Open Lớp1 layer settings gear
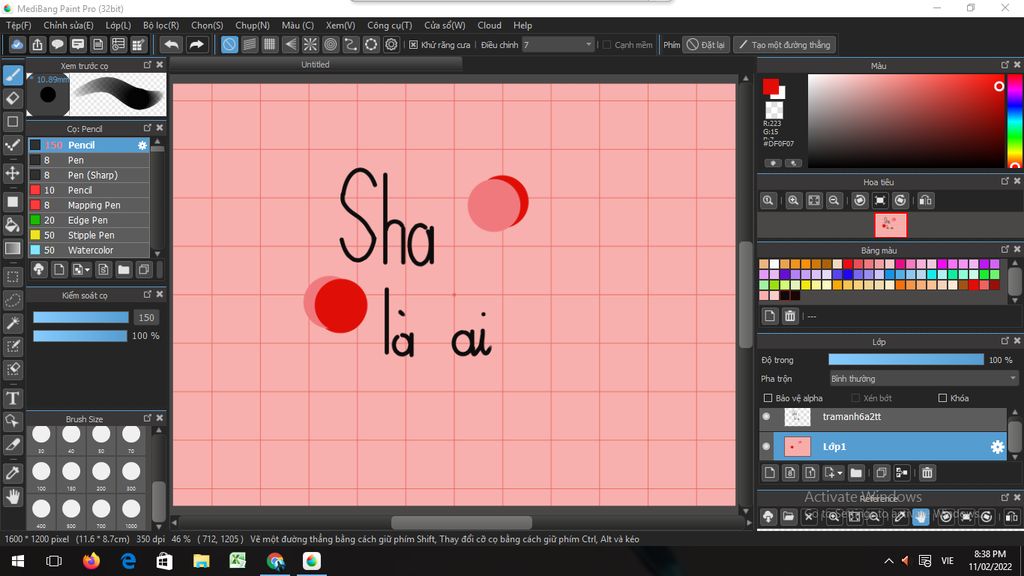 pyautogui.click(x=997, y=447)
